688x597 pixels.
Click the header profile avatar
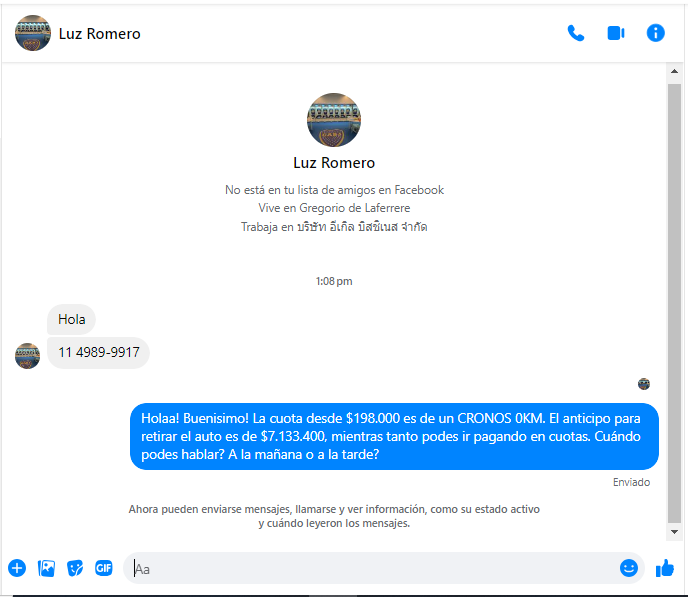point(33,33)
